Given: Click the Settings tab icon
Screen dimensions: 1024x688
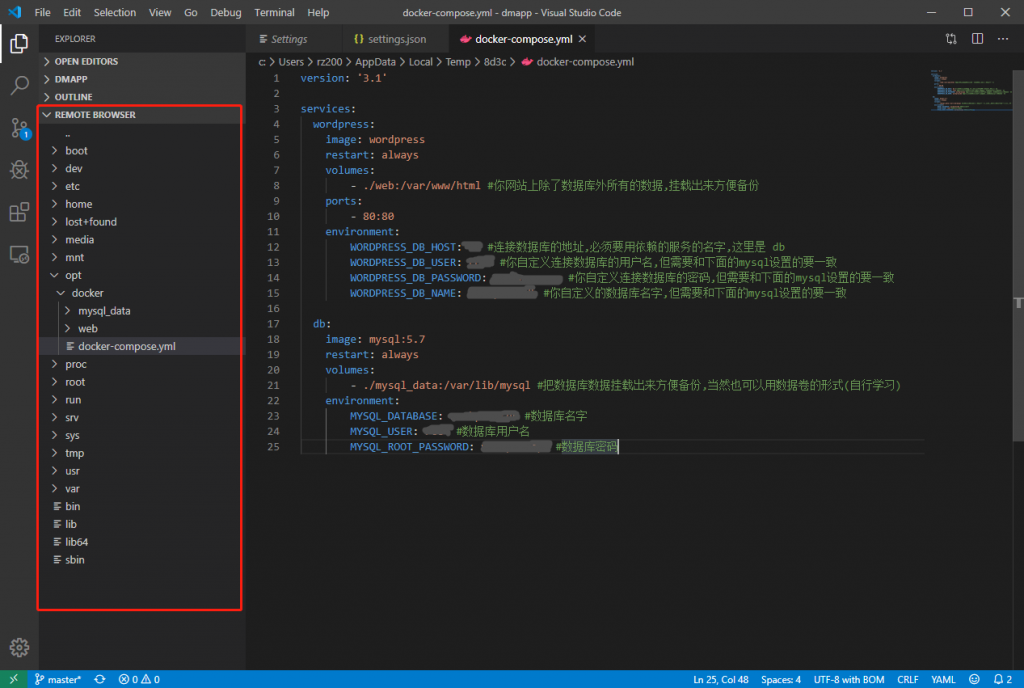Looking at the screenshot, I should (263, 39).
